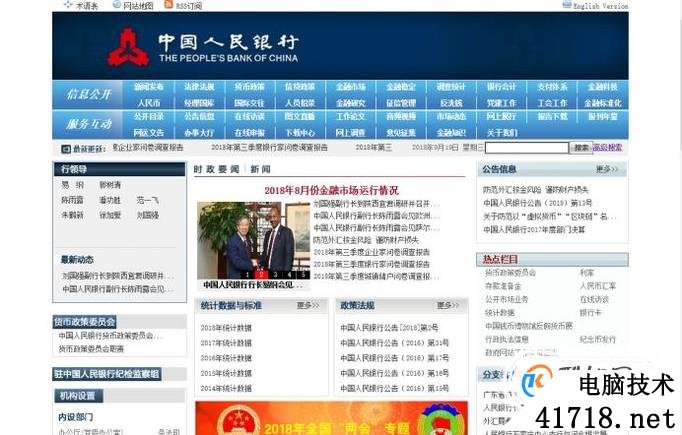Open the 金融市场 navigation item
The height and width of the screenshot is (435, 682).
click(351, 87)
